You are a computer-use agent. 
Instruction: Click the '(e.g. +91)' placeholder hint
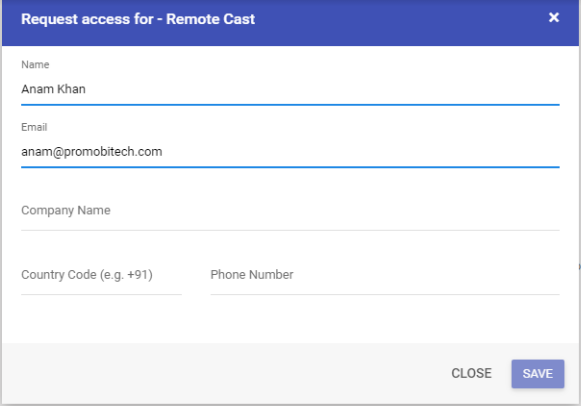126,275
